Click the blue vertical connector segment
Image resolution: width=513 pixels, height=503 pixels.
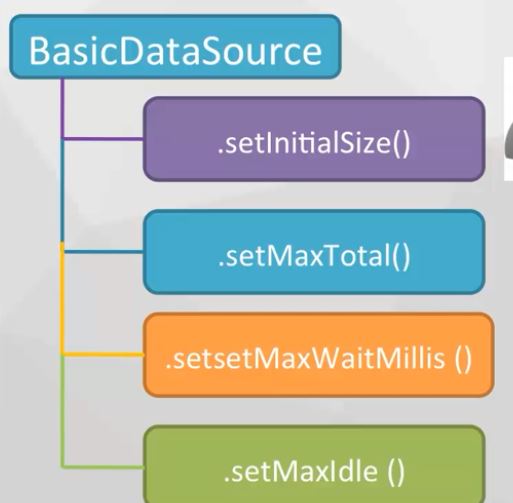(62, 190)
